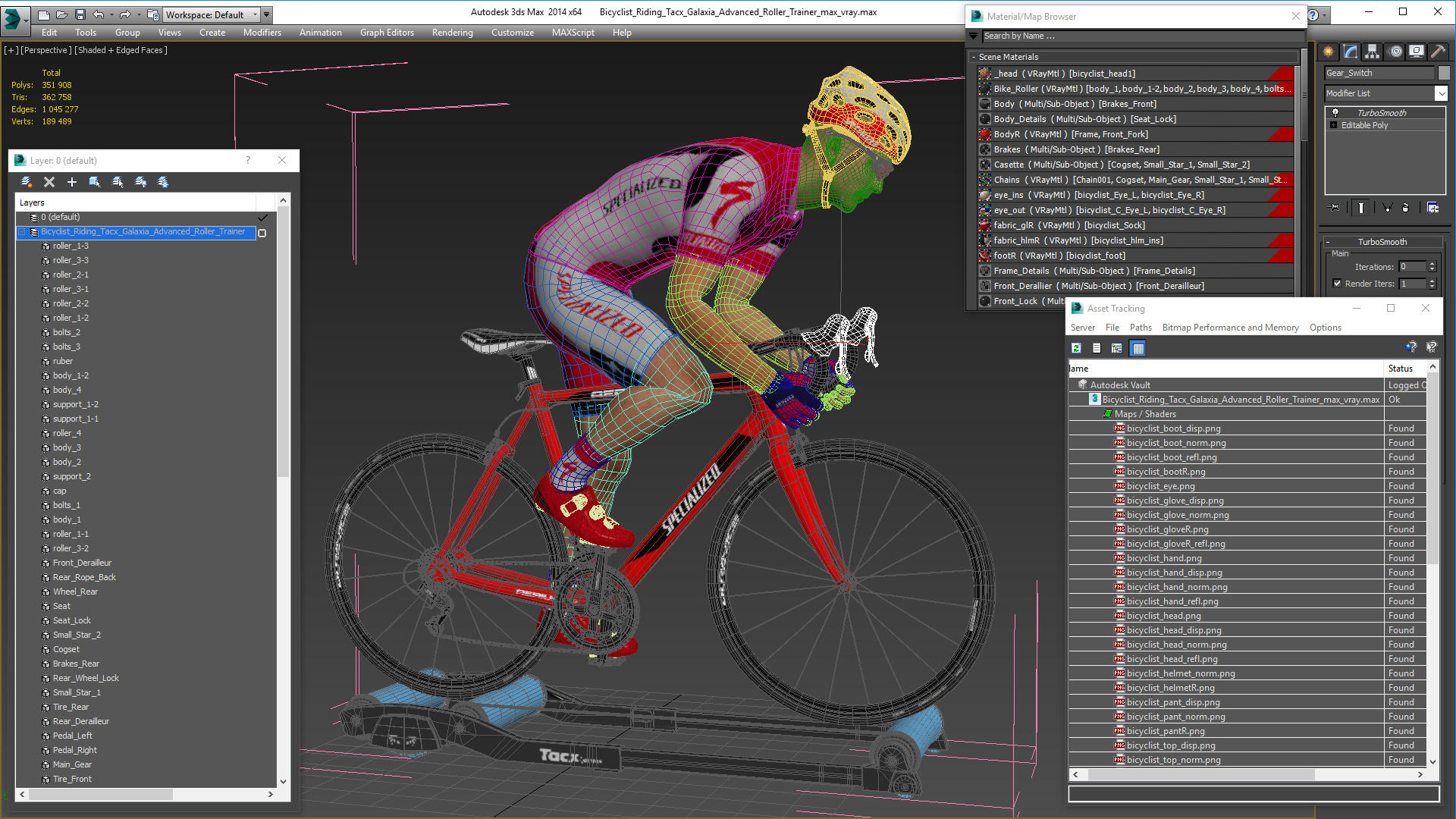Open the Modify command panel tab
1456x819 pixels.
pos(1351,52)
